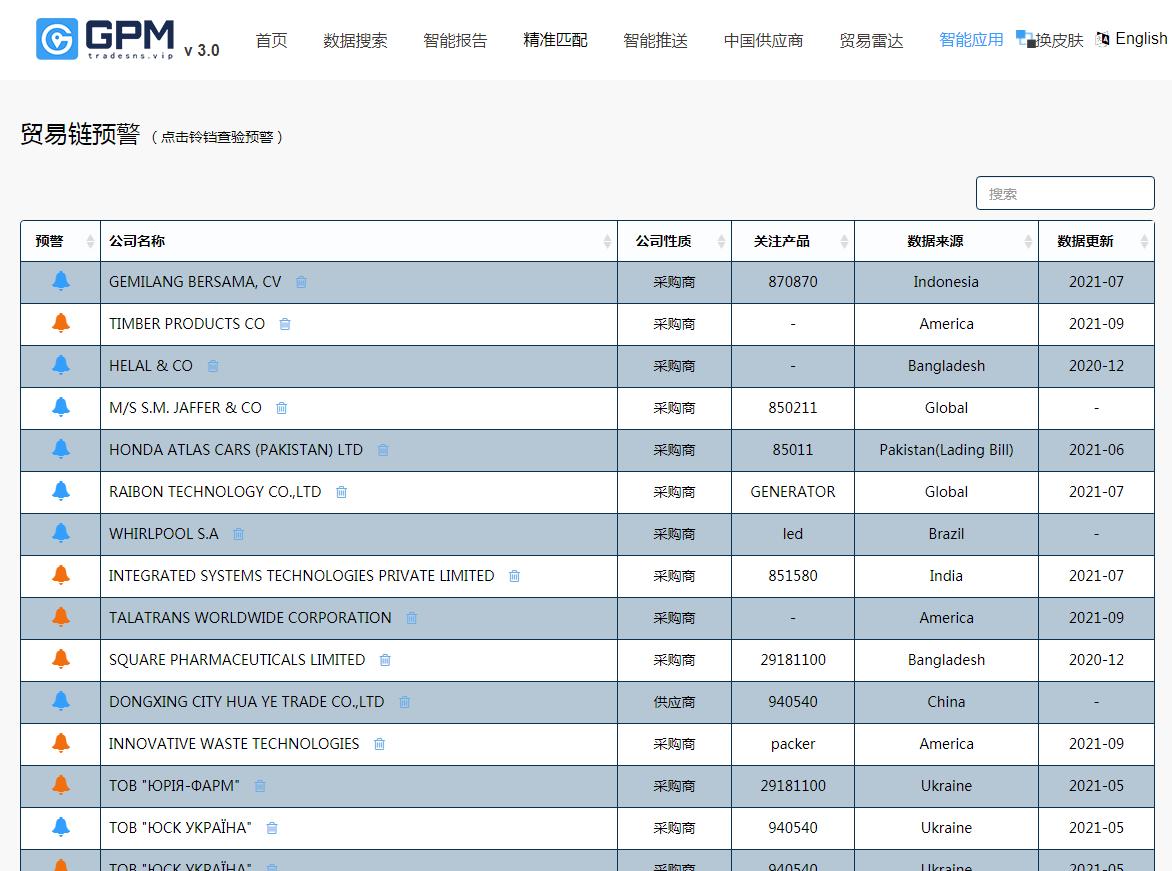Screen dimensions: 1172x871
Task: Click trash icon beside SQUARE PHARMACEUTICALS LIMITED
Action: [x=385, y=659]
